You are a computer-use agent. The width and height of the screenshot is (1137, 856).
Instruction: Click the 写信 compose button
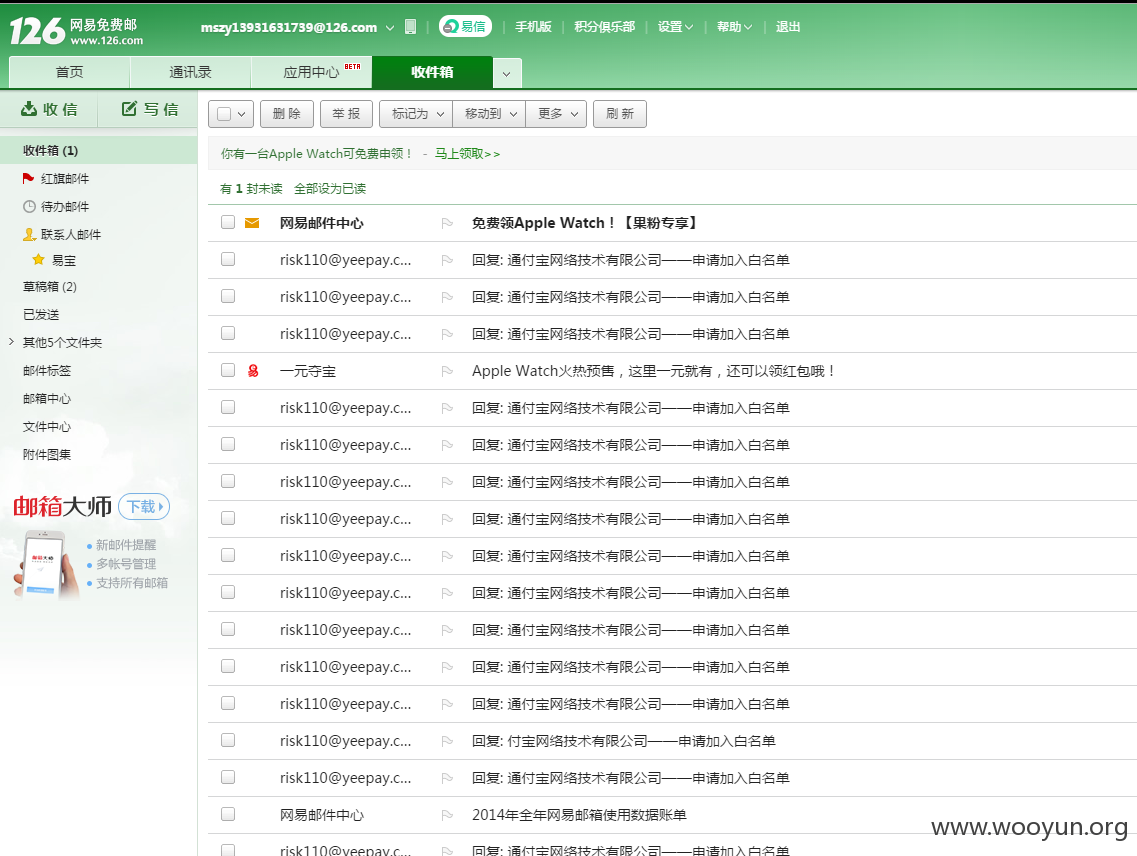pyautogui.click(x=149, y=110)
